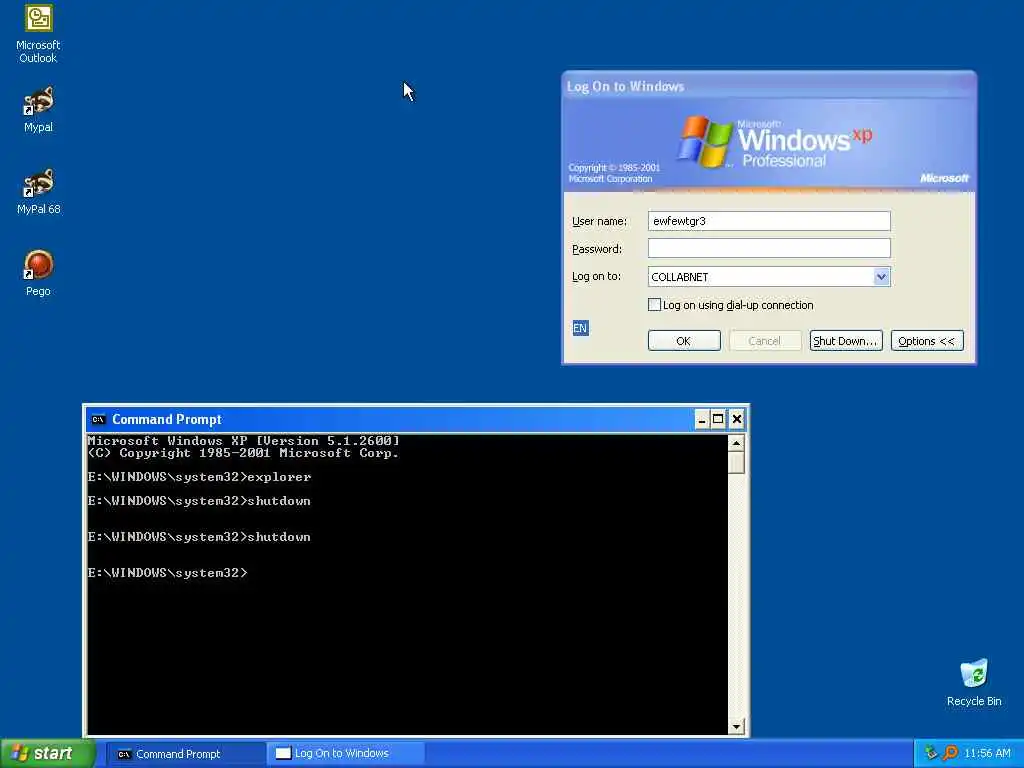
Task: Select the Pego desktop shortcut
Action: click(x=39, y=273)
